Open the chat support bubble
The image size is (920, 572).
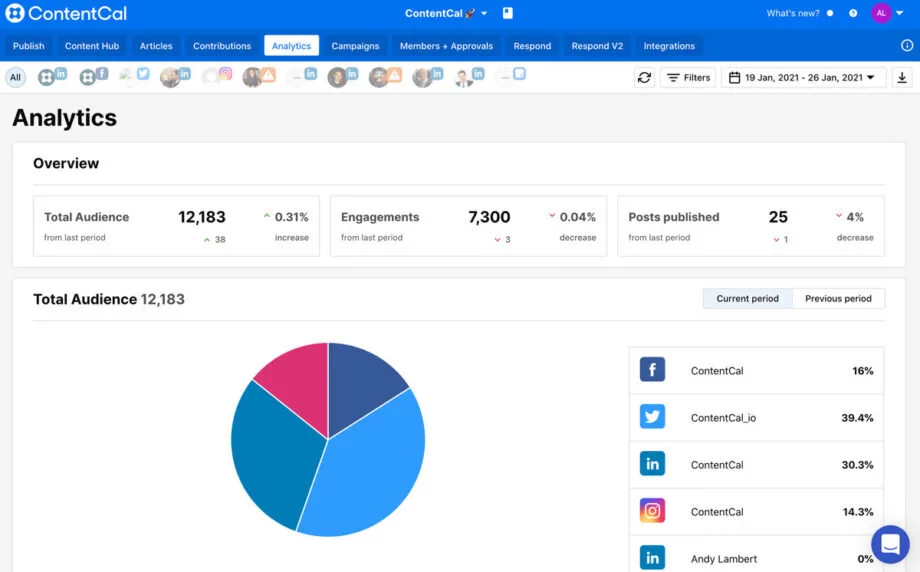pos(890,544)
